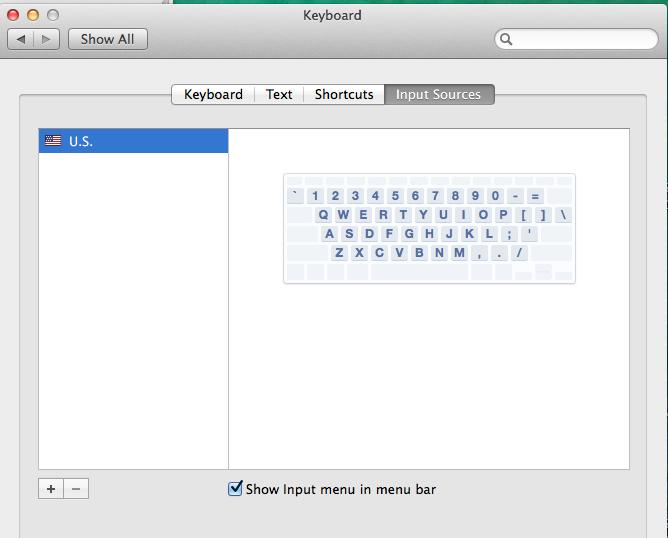
Task: Click the Keyboard window title text
Action: 332,15
